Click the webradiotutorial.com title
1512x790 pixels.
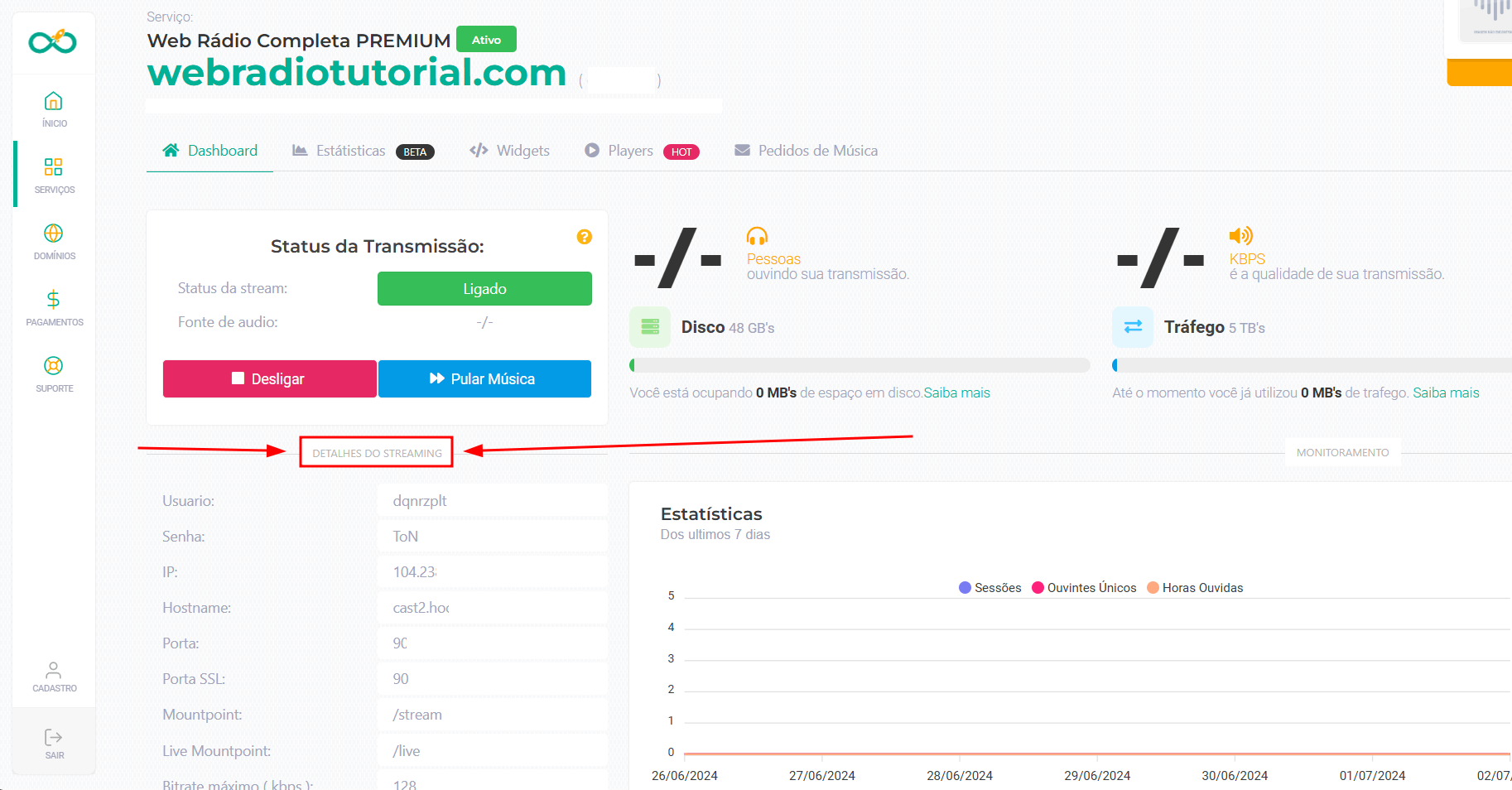click(x=357, y=73)
